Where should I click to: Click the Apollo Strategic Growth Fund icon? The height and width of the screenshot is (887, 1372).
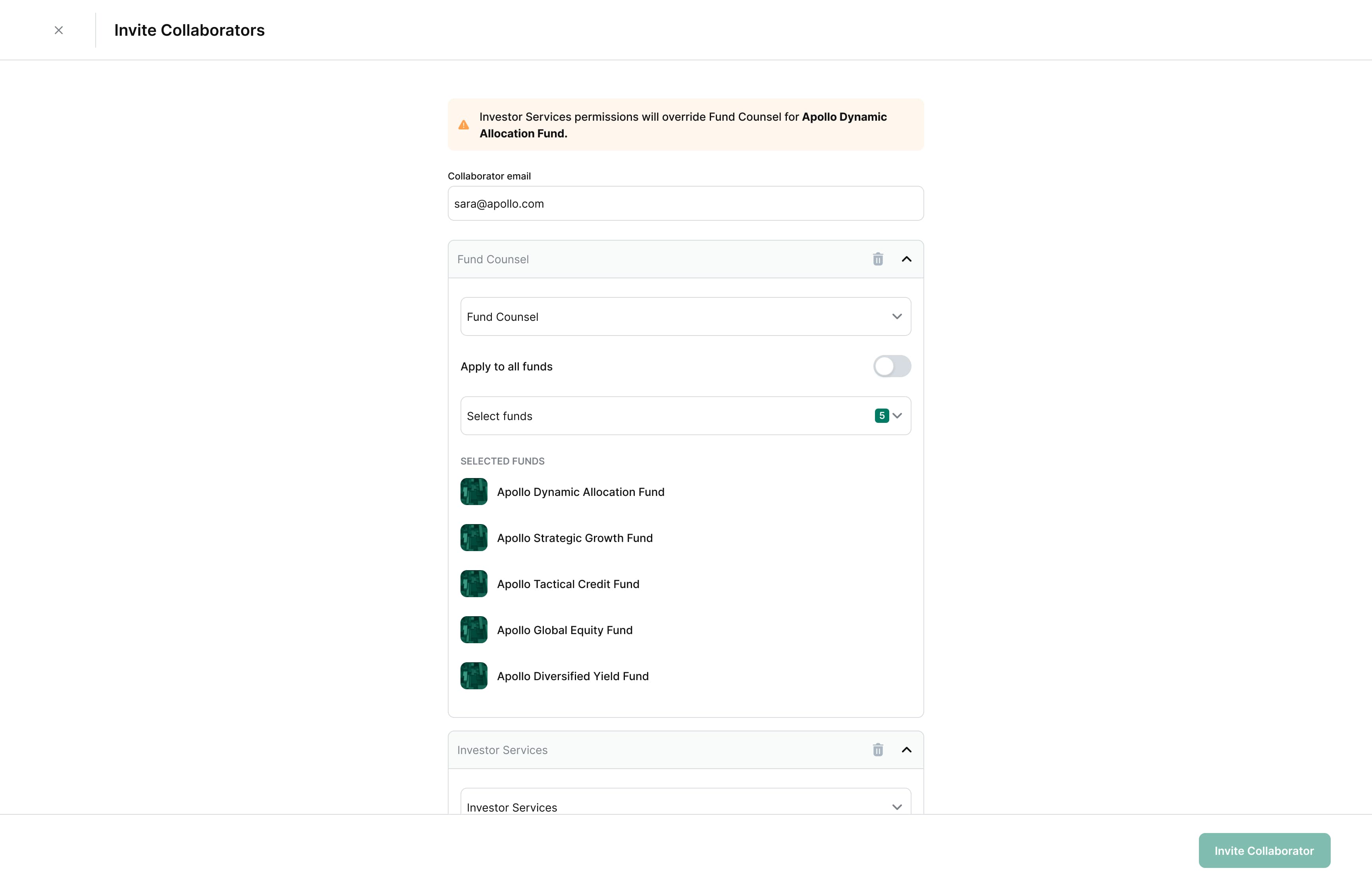pyautogui.click(x=474, y=538)
